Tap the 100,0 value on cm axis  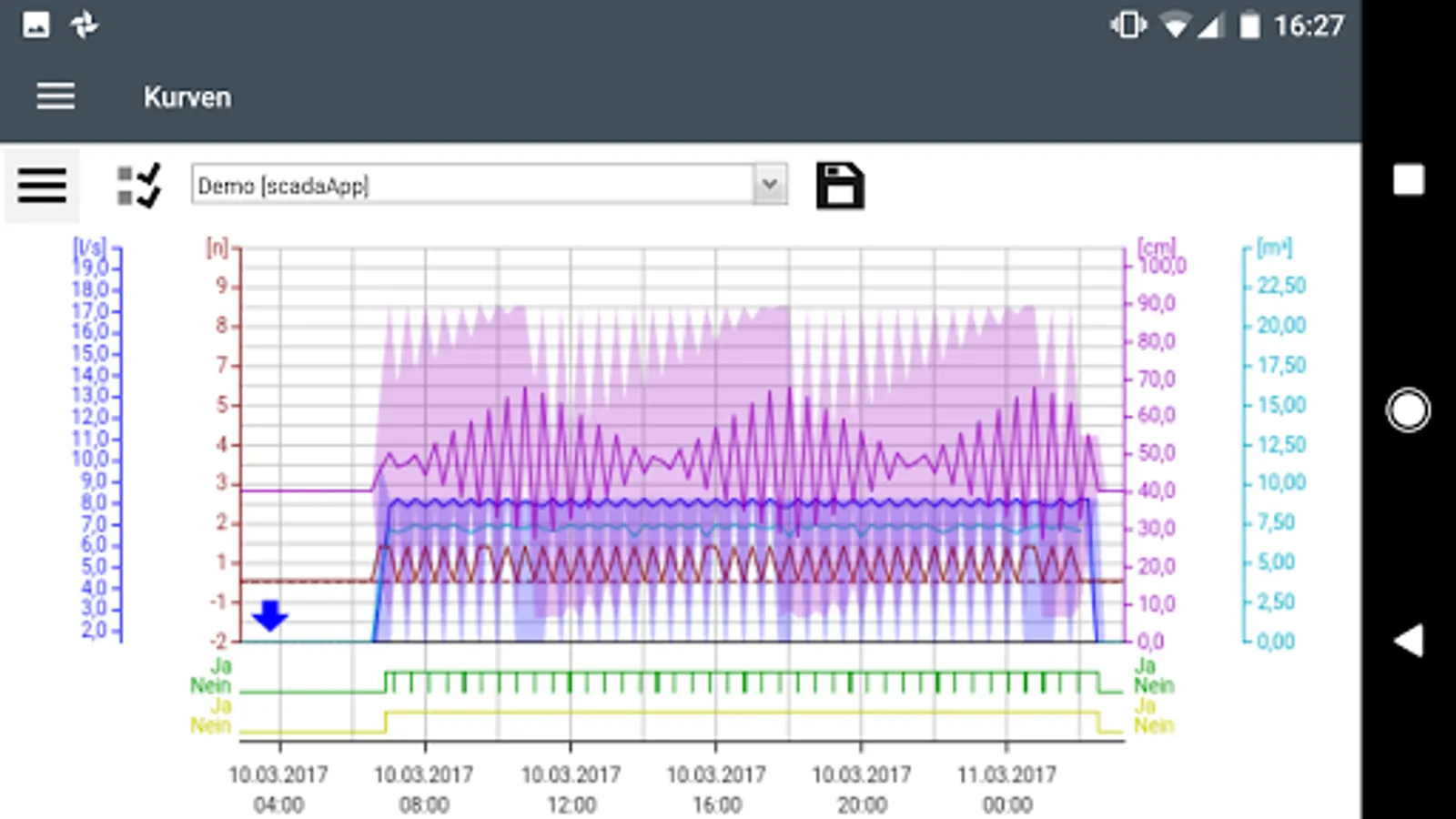pyautogui.click(x=1163, y=266)
